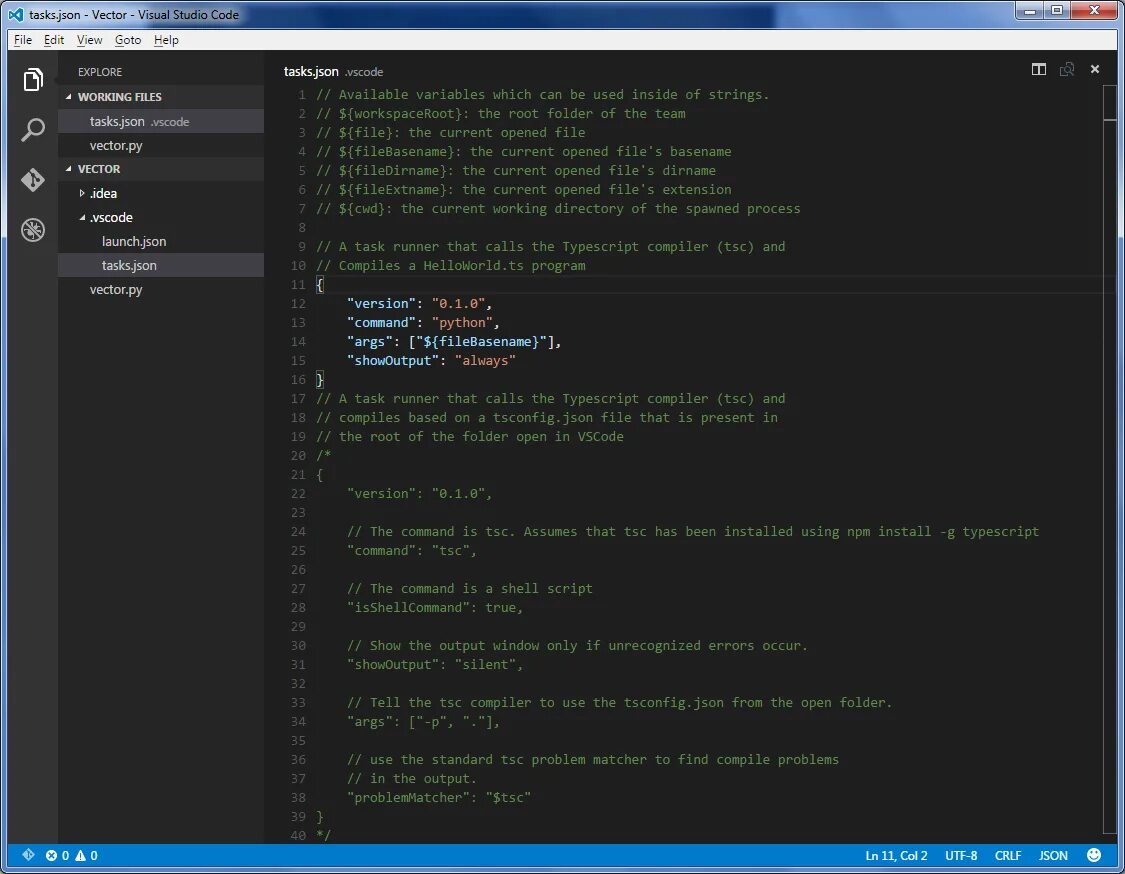Open the Search view icon
Screen dimensions: 1125x874
pos(32,130)
